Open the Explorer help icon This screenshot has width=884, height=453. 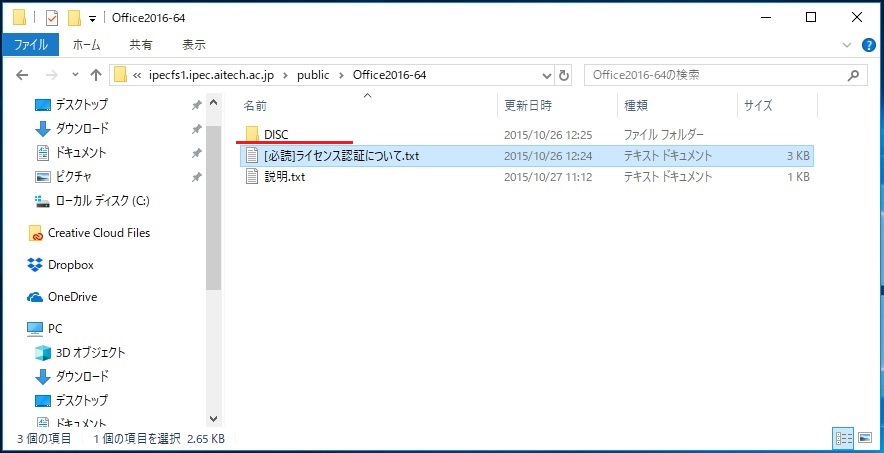pos(869,46)
